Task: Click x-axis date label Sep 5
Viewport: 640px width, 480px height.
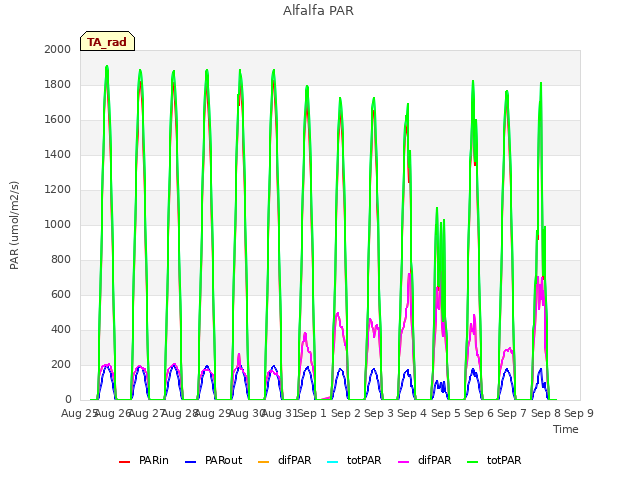Action: [x=446, y=413]
